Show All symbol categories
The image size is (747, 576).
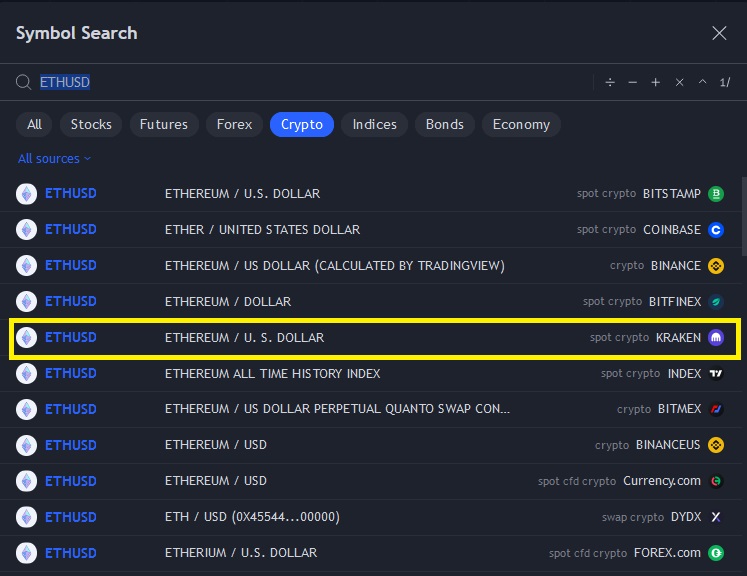(x=35, y=124)
